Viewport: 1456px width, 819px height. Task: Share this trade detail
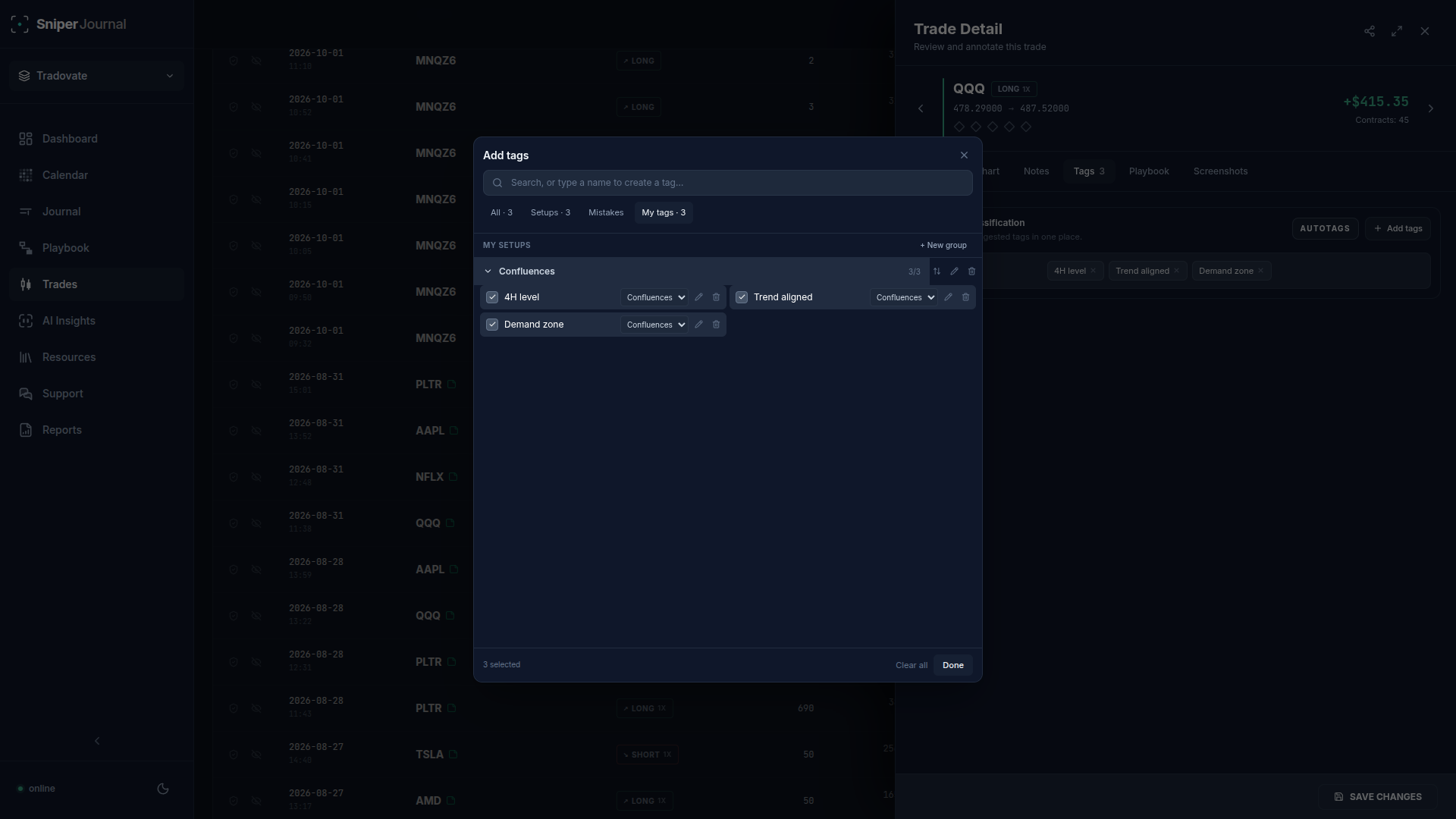point(1370,31)
